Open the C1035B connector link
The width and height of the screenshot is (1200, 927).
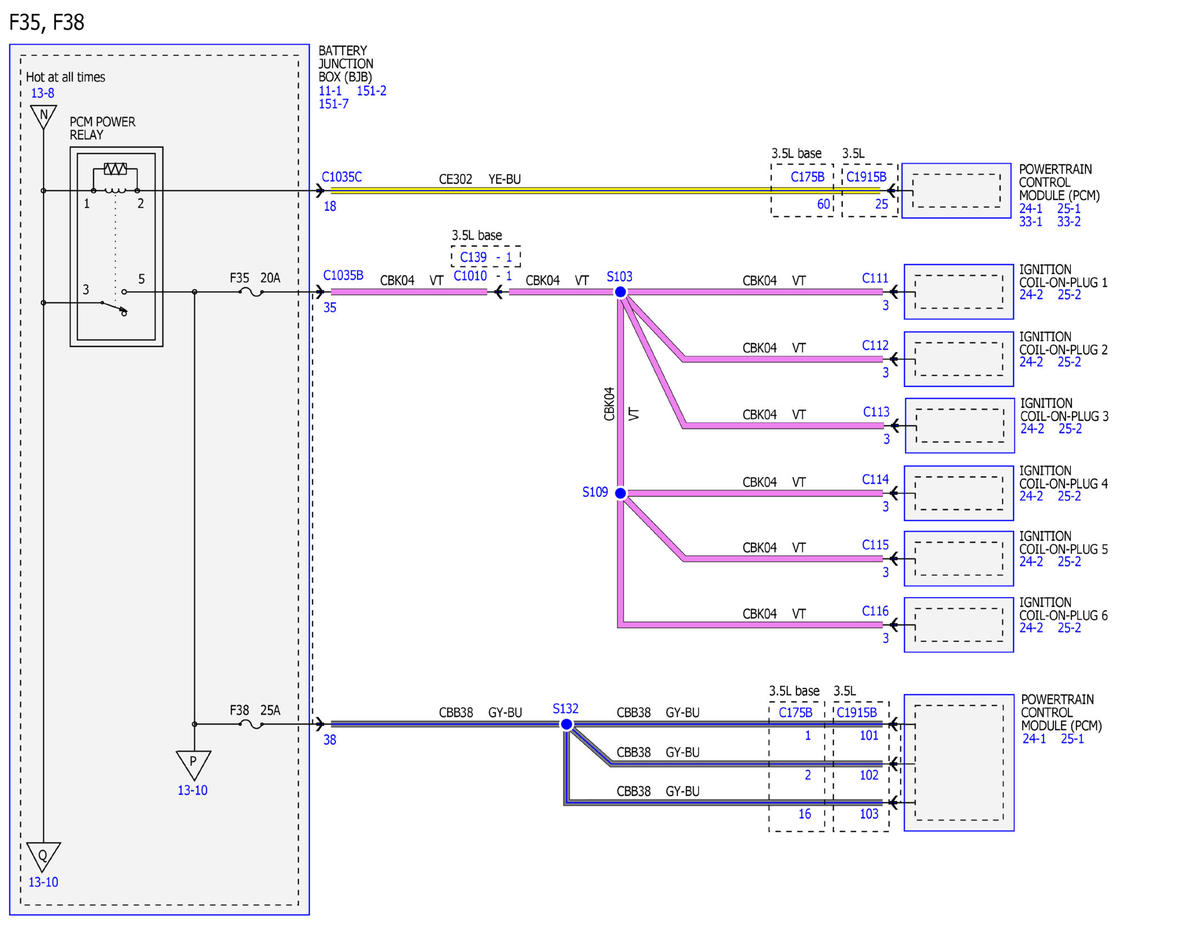coord(343,274)
